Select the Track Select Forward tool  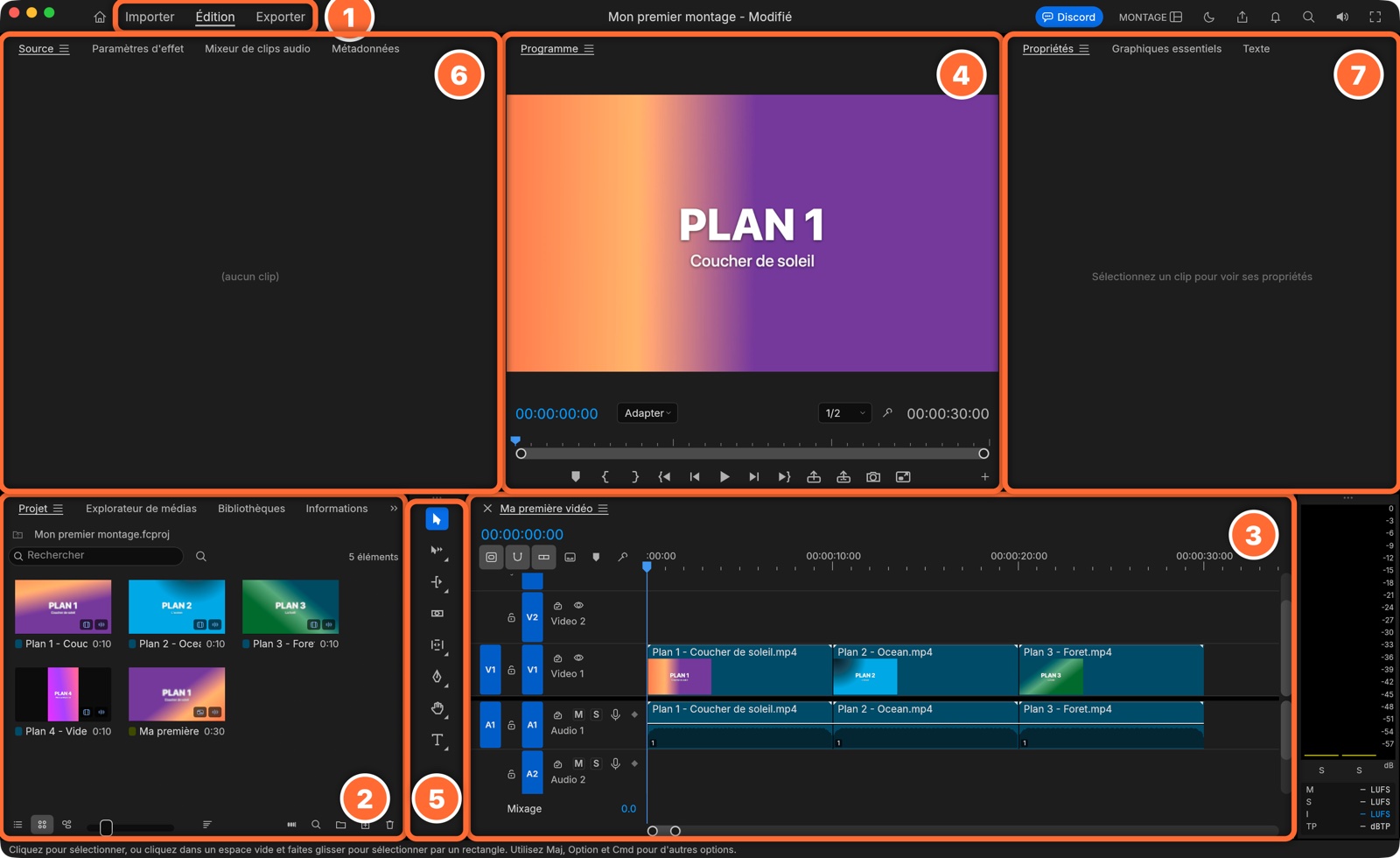(x=437, y=551)
